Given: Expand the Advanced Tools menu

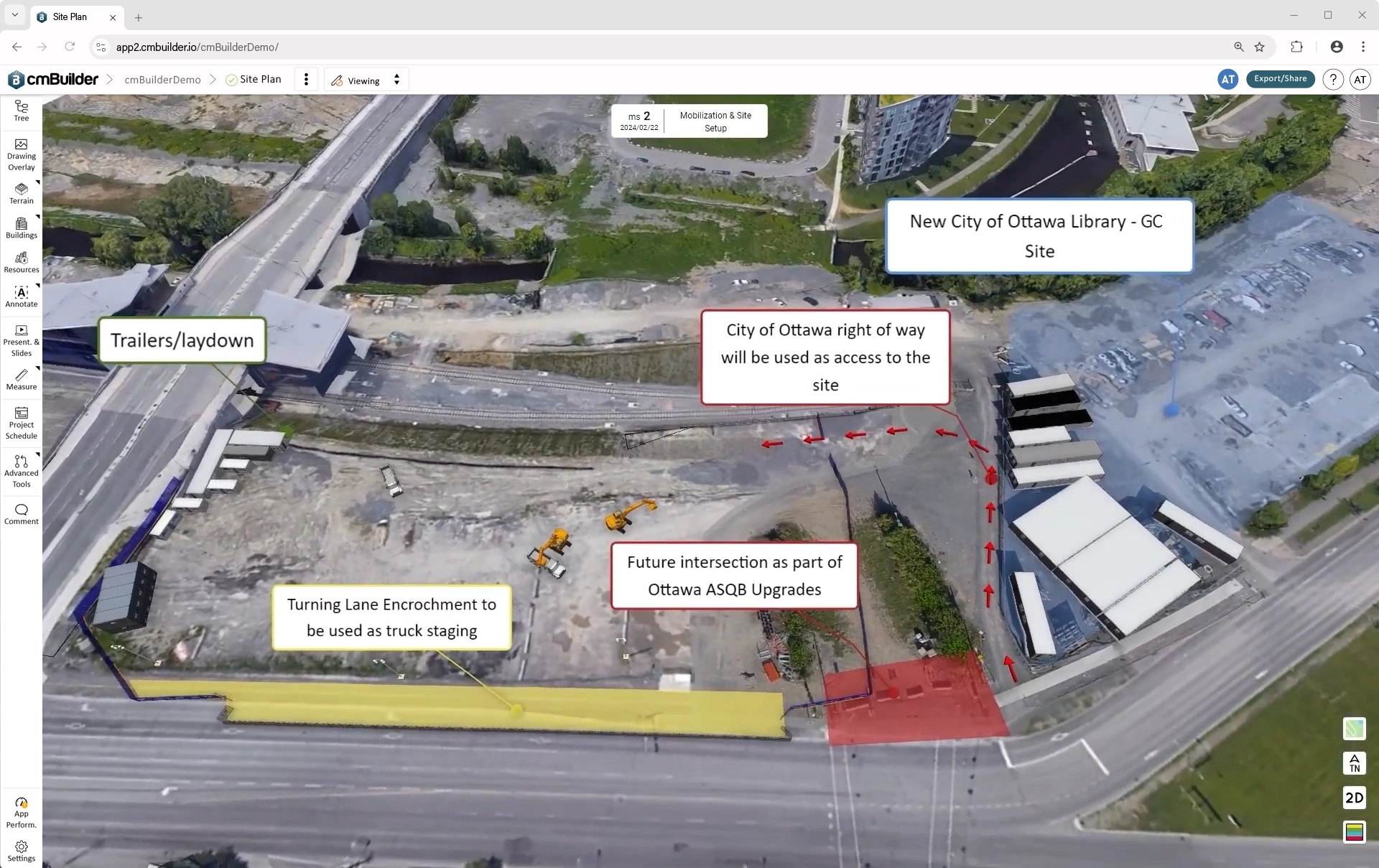Looking at the screenshot, I should (x=21, y=470).
